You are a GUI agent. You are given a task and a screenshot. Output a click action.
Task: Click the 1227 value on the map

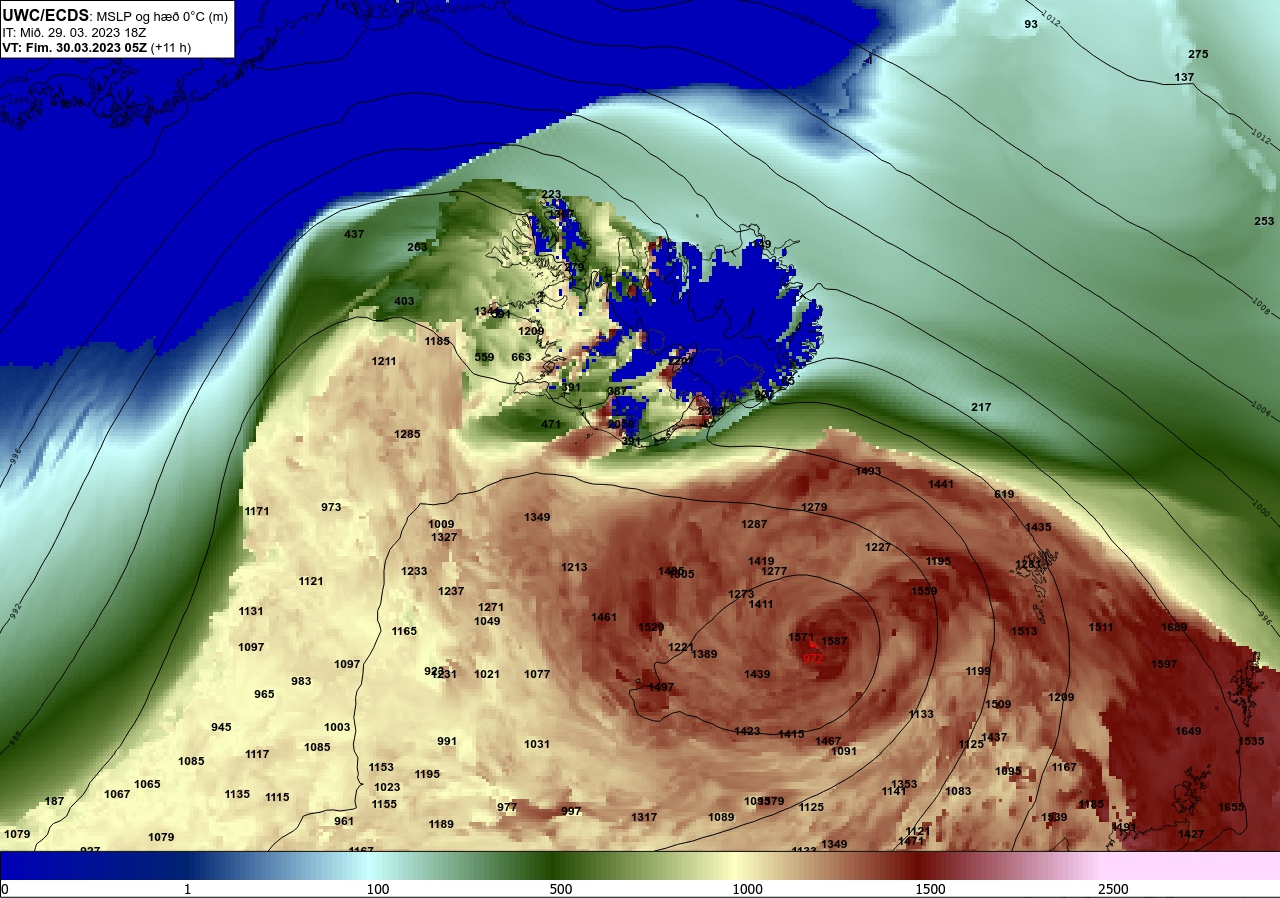[878, 547]
